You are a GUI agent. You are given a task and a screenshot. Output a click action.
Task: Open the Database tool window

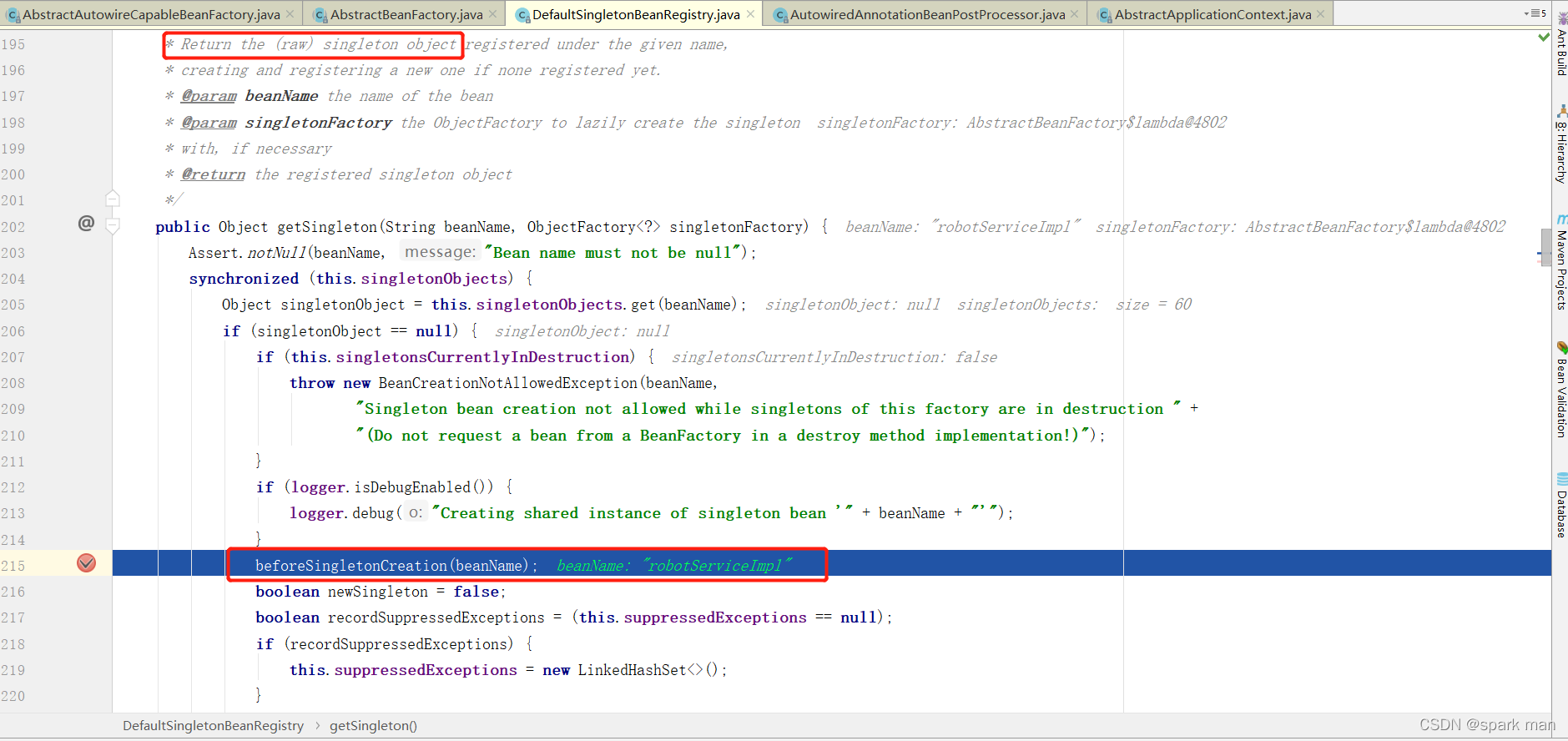1560,506
